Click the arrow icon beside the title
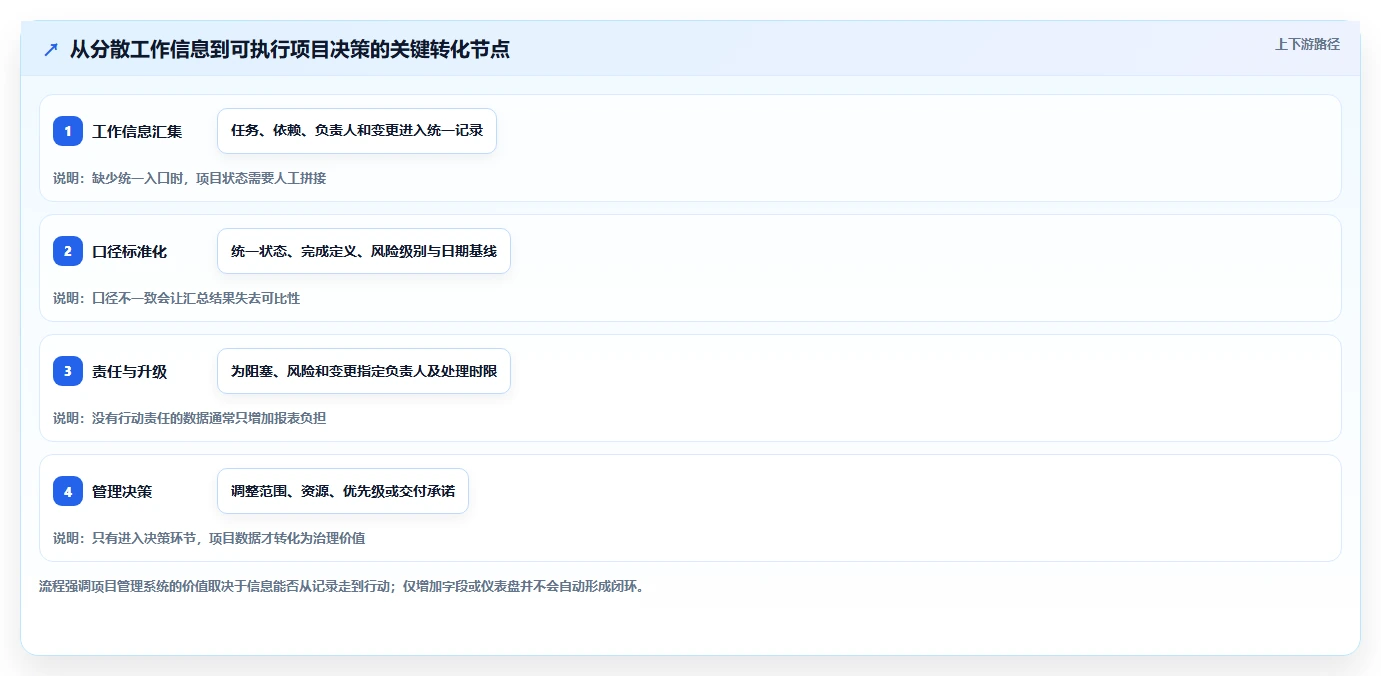The width and height of the screenshot is (1381, 676). point(51,50)
